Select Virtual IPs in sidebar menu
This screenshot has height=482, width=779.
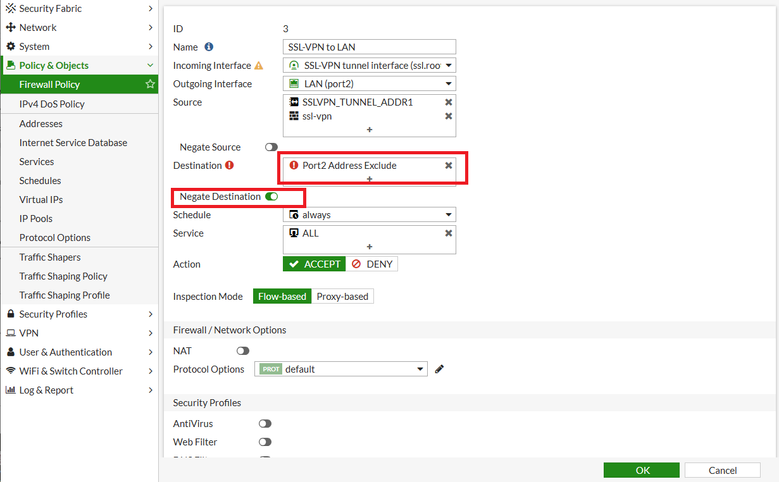[x=41, y=200]
